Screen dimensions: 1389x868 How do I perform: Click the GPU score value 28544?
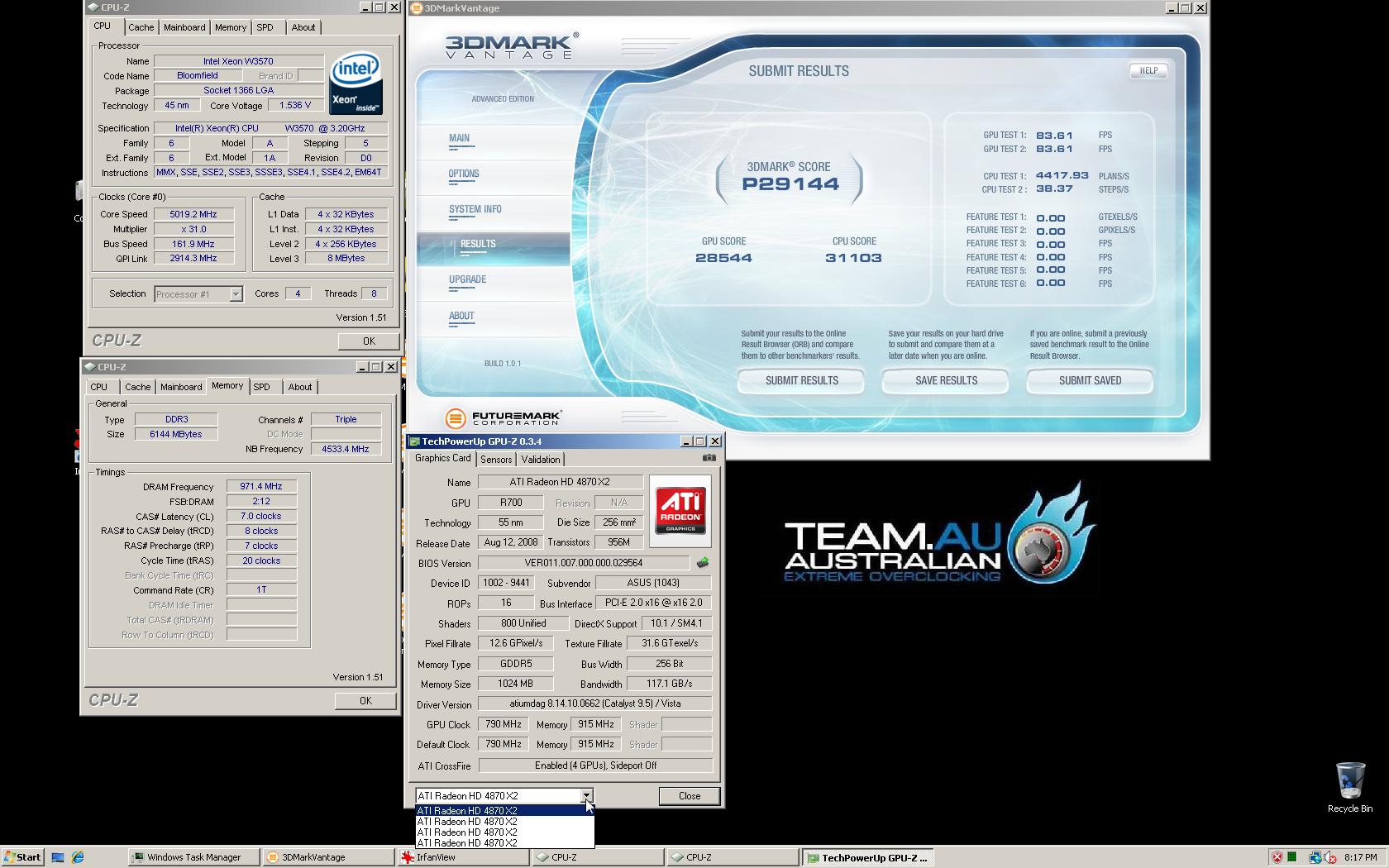[724, 258]
